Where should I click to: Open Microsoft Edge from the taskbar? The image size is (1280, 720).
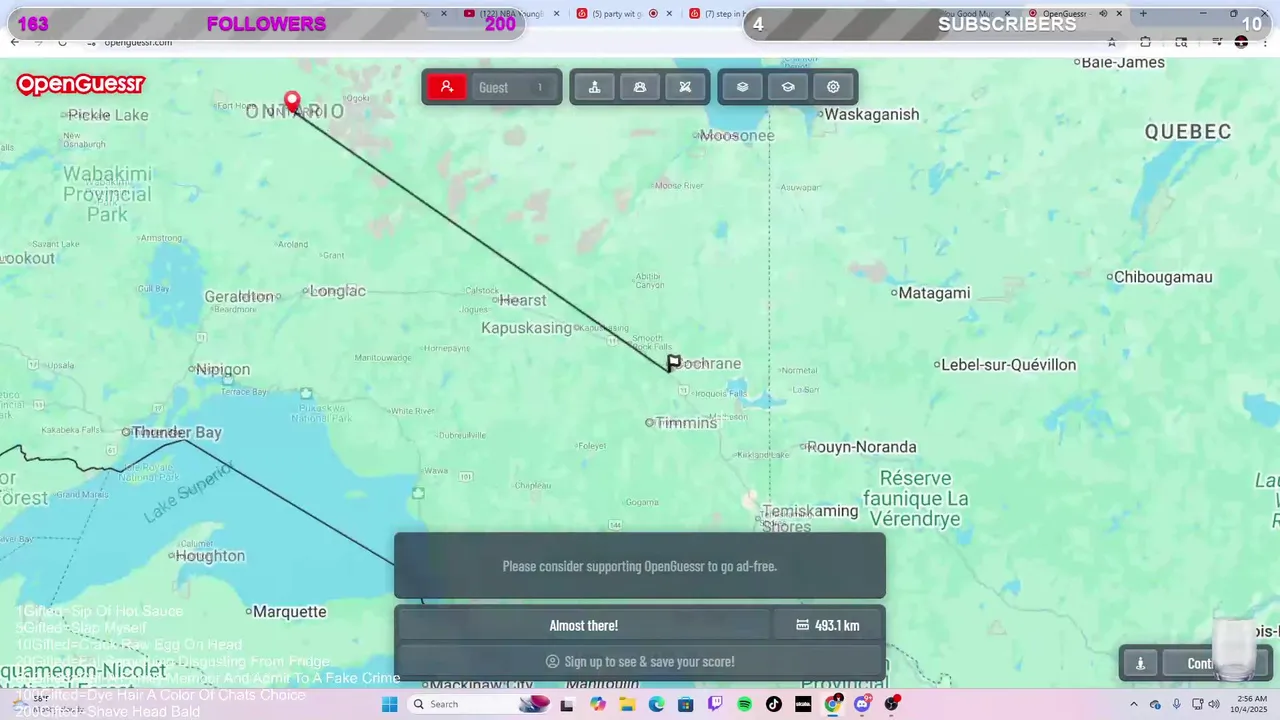tap(656, 704)
